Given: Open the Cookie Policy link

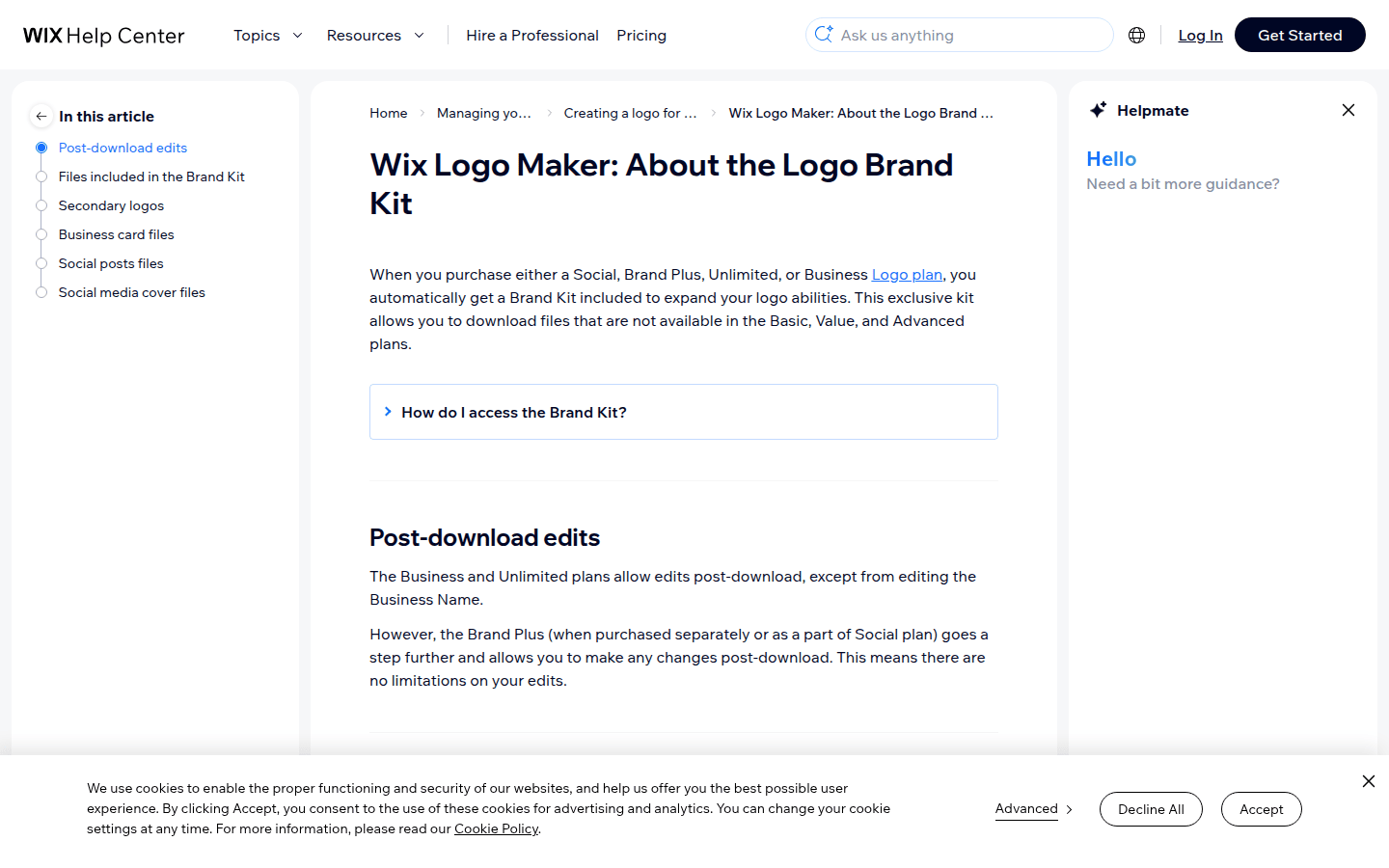Looking at the screenshot, I should [497, 829].
